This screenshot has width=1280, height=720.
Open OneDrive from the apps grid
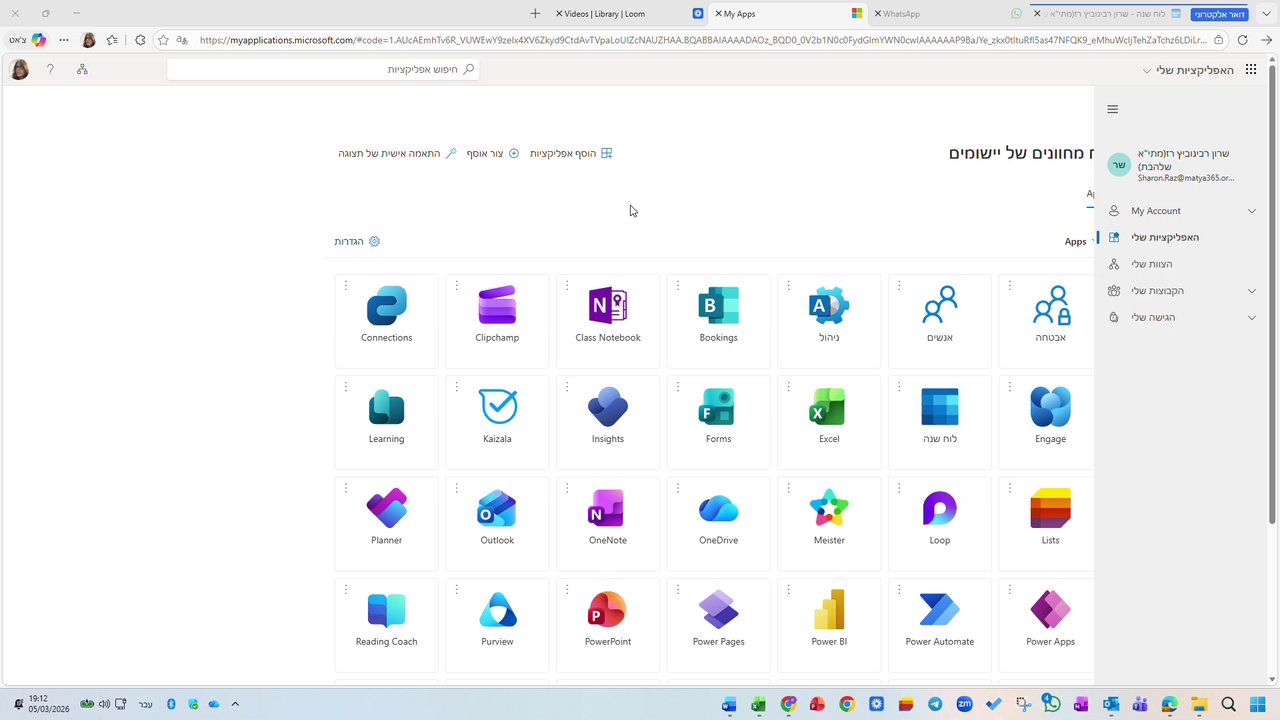point(719,524)
